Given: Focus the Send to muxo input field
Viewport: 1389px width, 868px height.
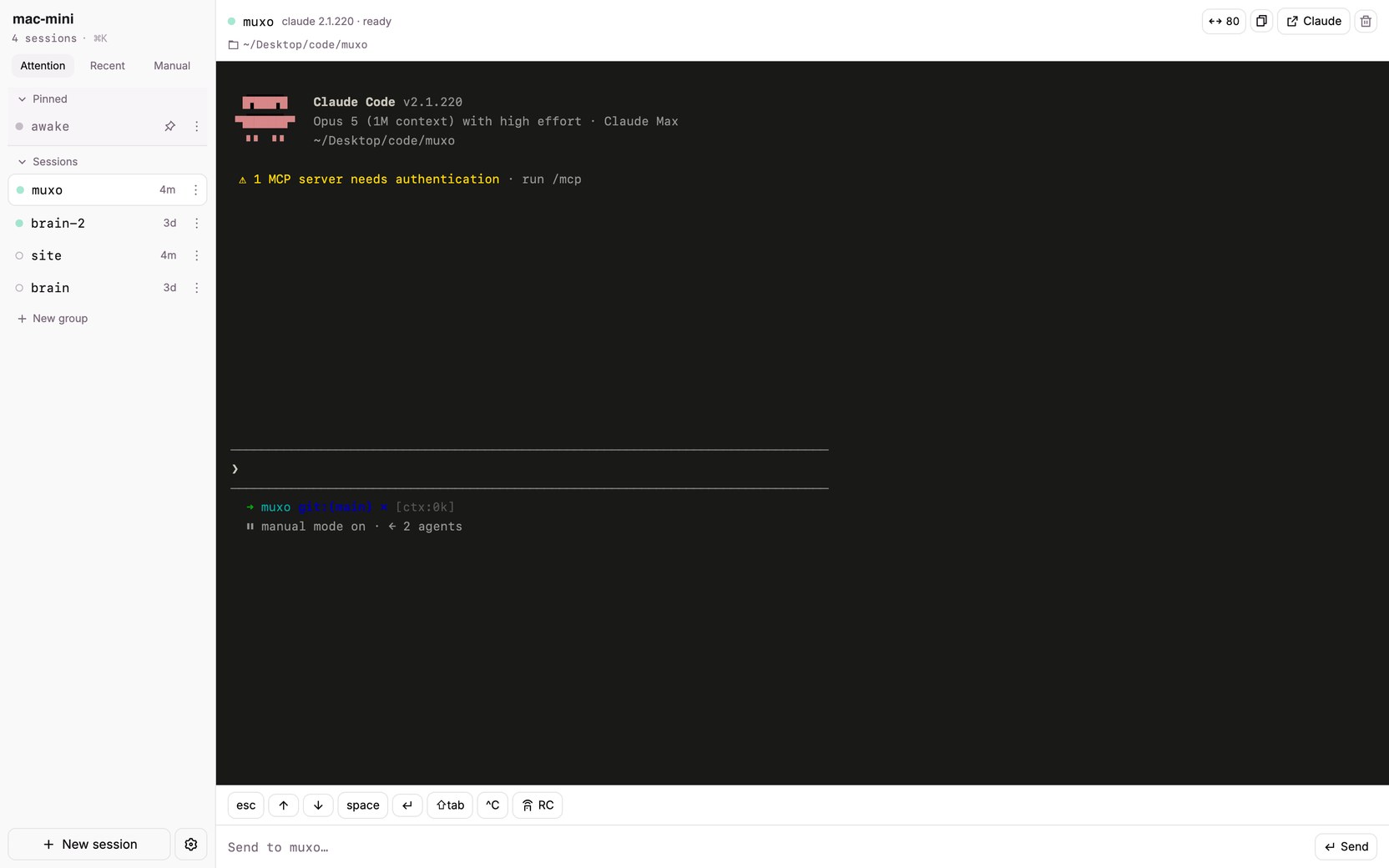Looking at the screenshot, I should click(x=766, y=847).
